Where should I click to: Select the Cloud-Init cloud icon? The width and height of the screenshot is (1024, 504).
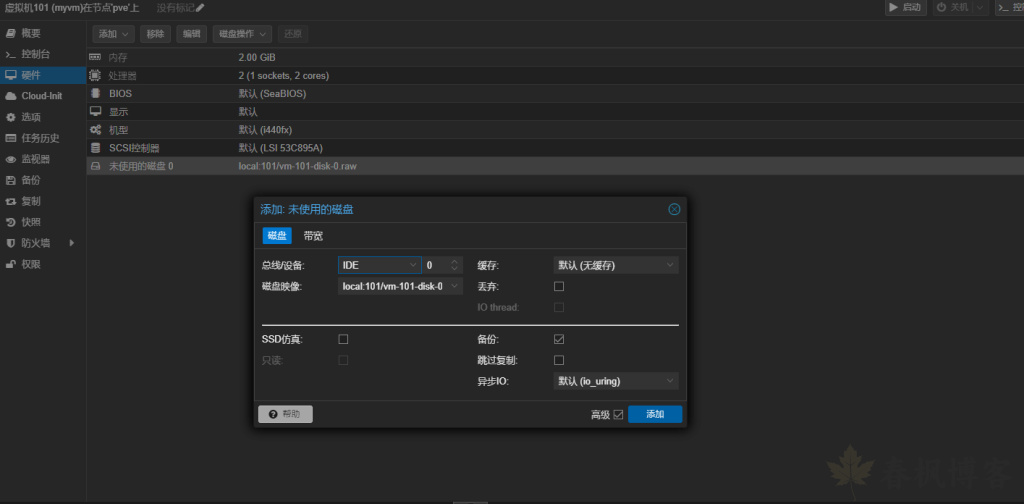[x=11, y=96]
